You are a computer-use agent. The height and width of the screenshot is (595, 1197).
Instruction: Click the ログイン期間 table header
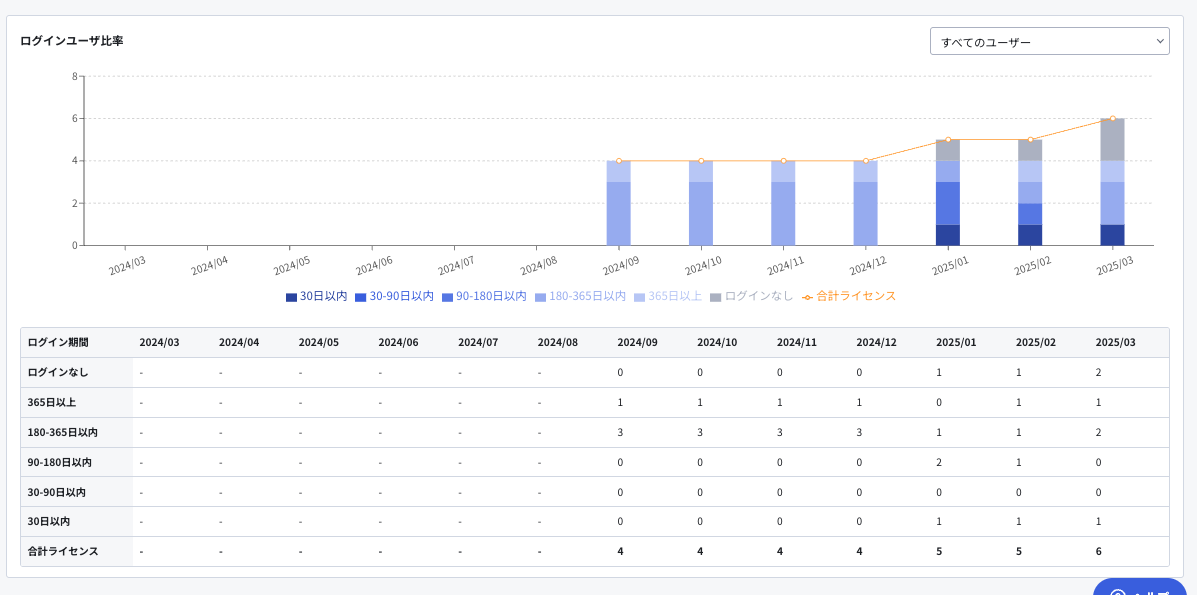pyautogui.click(x=57, y=342)
